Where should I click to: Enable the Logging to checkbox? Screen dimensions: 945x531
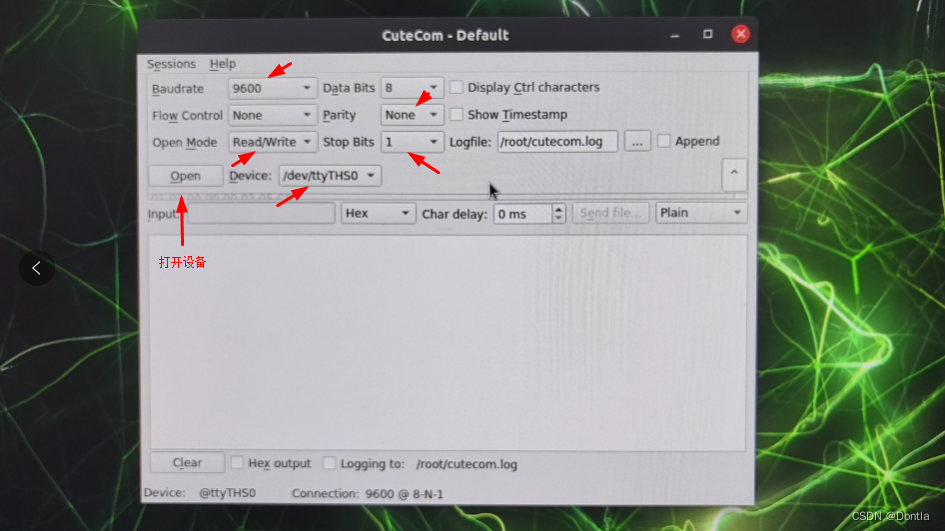click(x=329, y=463)
